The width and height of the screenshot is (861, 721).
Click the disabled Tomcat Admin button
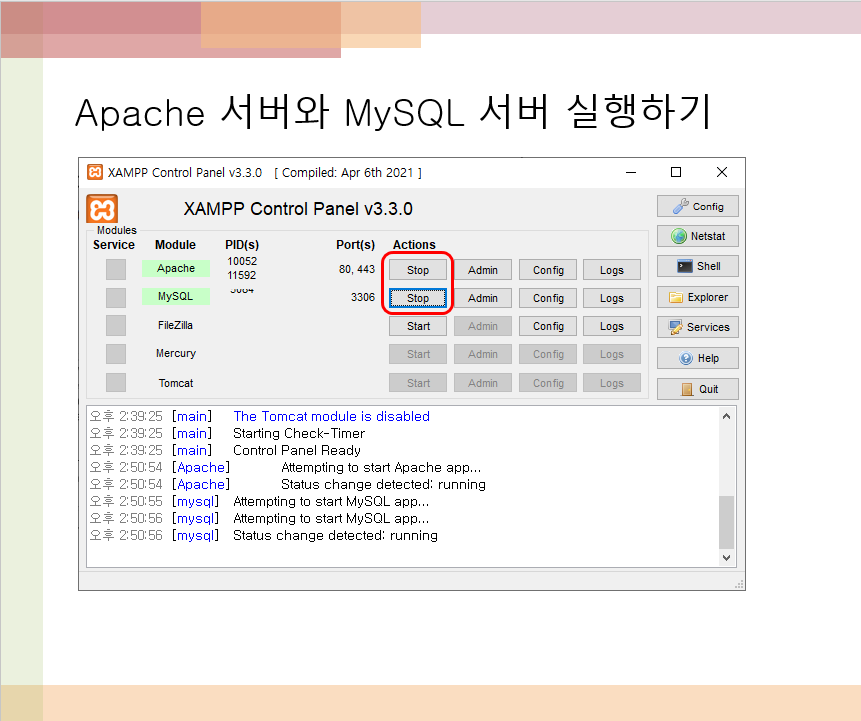[x=483, y=383]
